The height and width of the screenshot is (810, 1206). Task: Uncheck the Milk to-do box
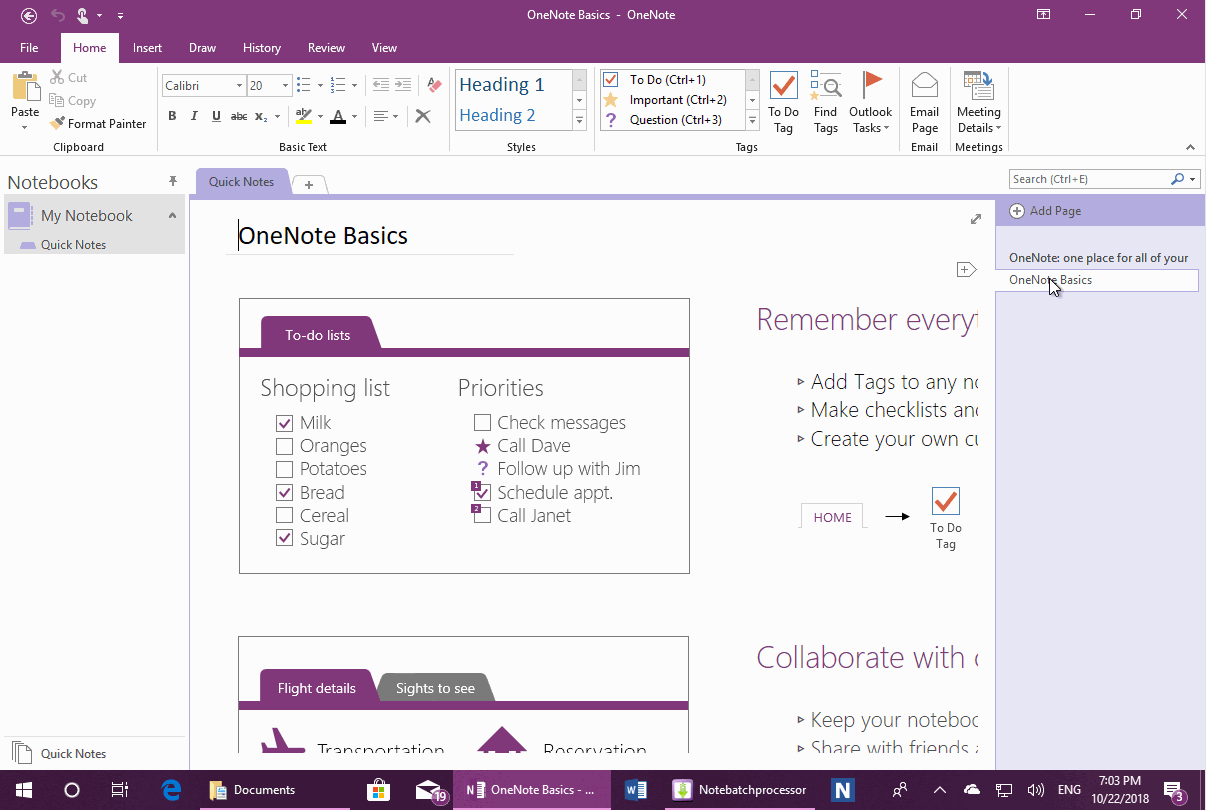pyautogui.click(x=284, y=423)
